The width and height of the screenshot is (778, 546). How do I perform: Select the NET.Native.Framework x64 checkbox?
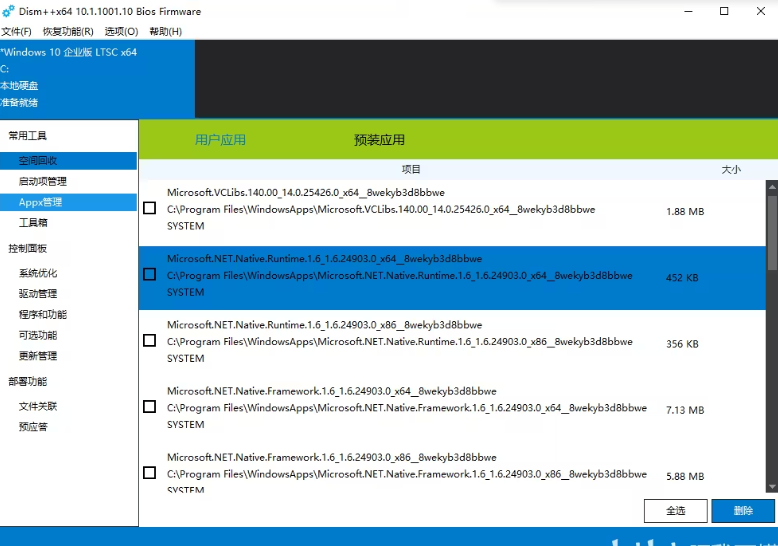[x=149, y=407]
